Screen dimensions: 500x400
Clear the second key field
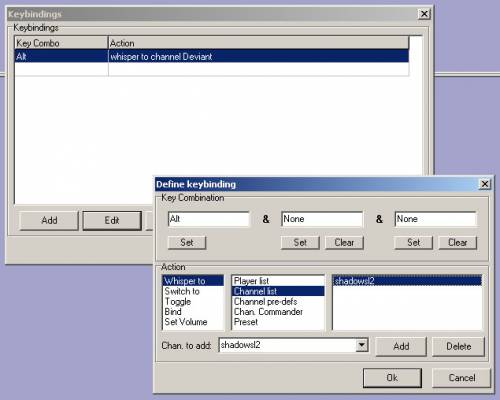point(344,243)
